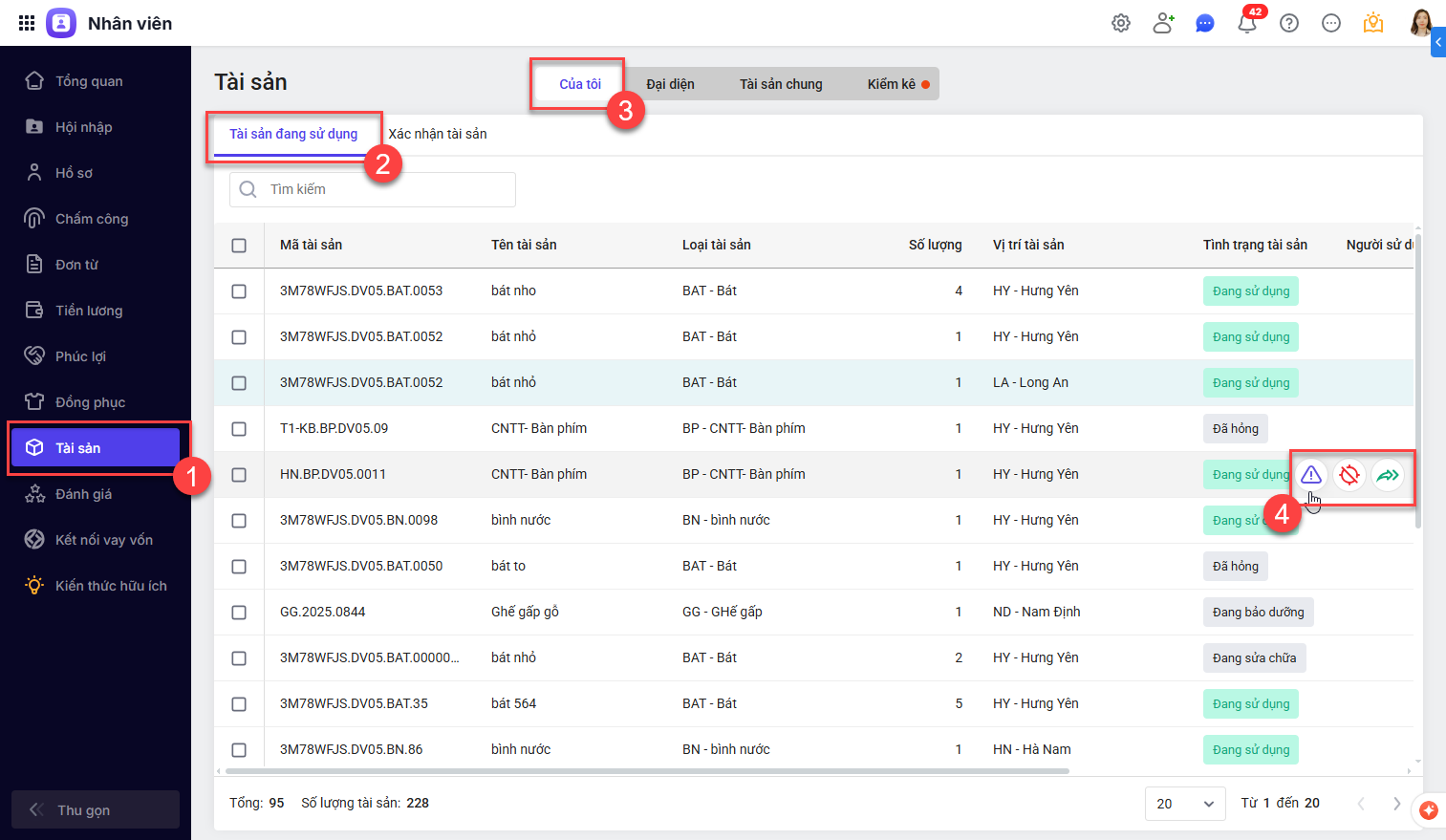Tick the checkbox for GG.2025.0844
Viewport: 1446px width, 840px height.
[239, 613]
